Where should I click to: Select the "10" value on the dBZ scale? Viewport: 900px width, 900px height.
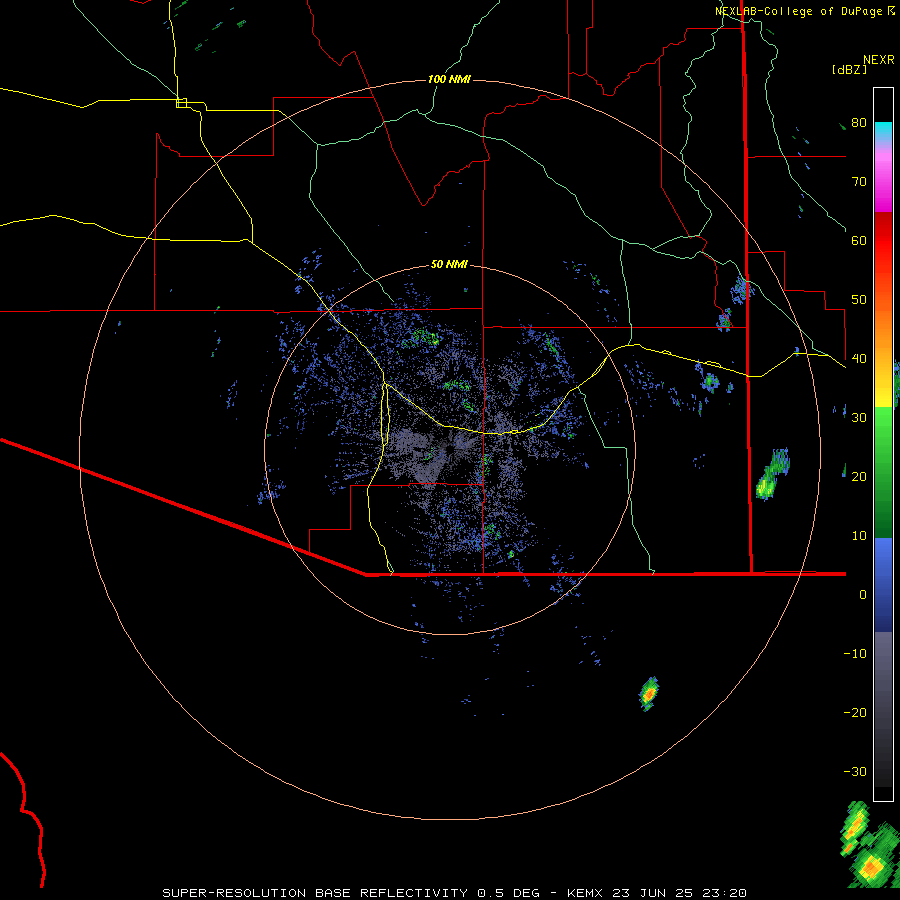[x=859, y=536]
